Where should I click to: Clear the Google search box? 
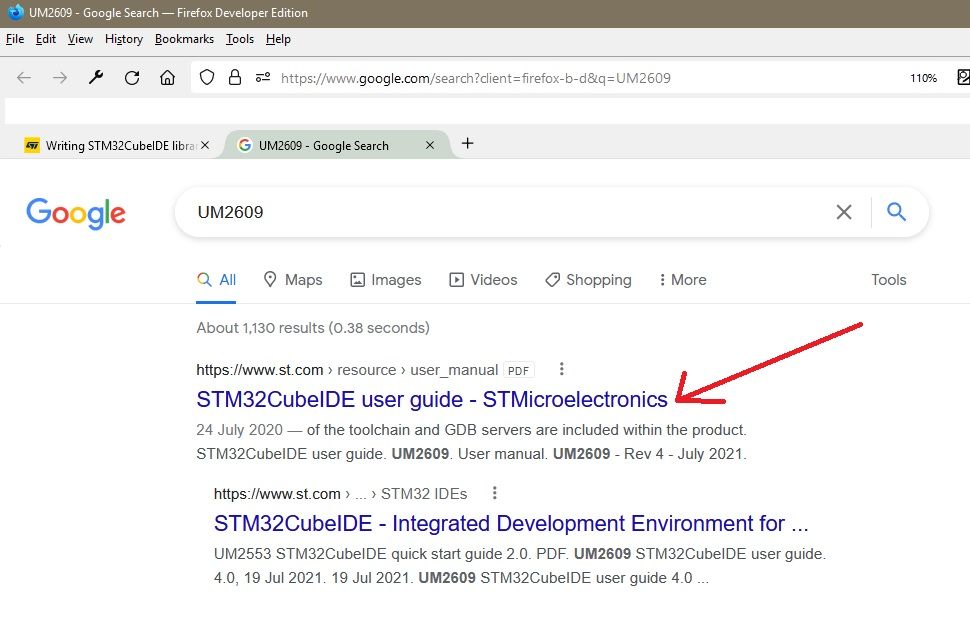(x=844, y=212)
